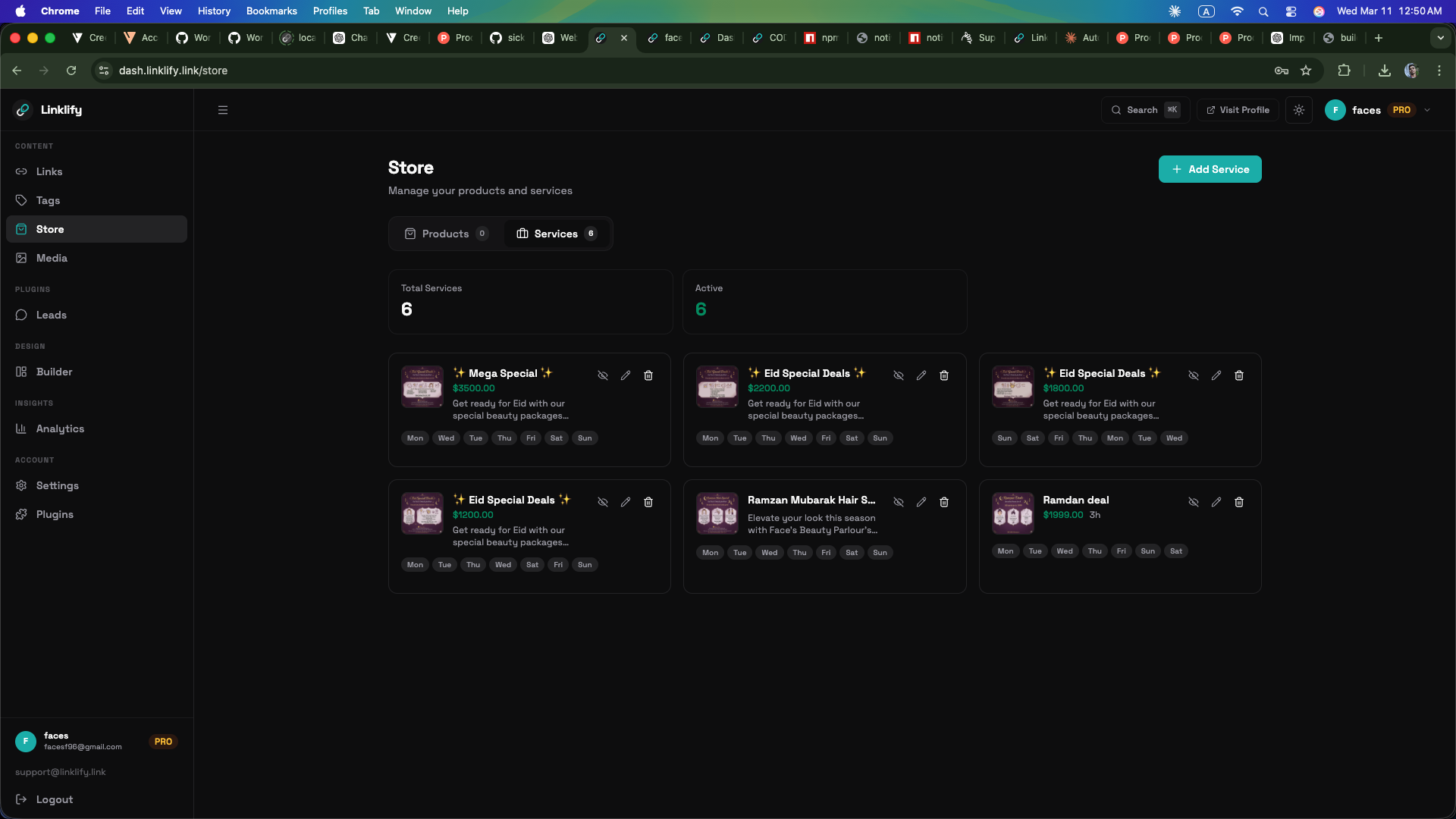Viewport: 1456px width, 819px height.
Task: Open the Builder page
Action: (54, 372)
